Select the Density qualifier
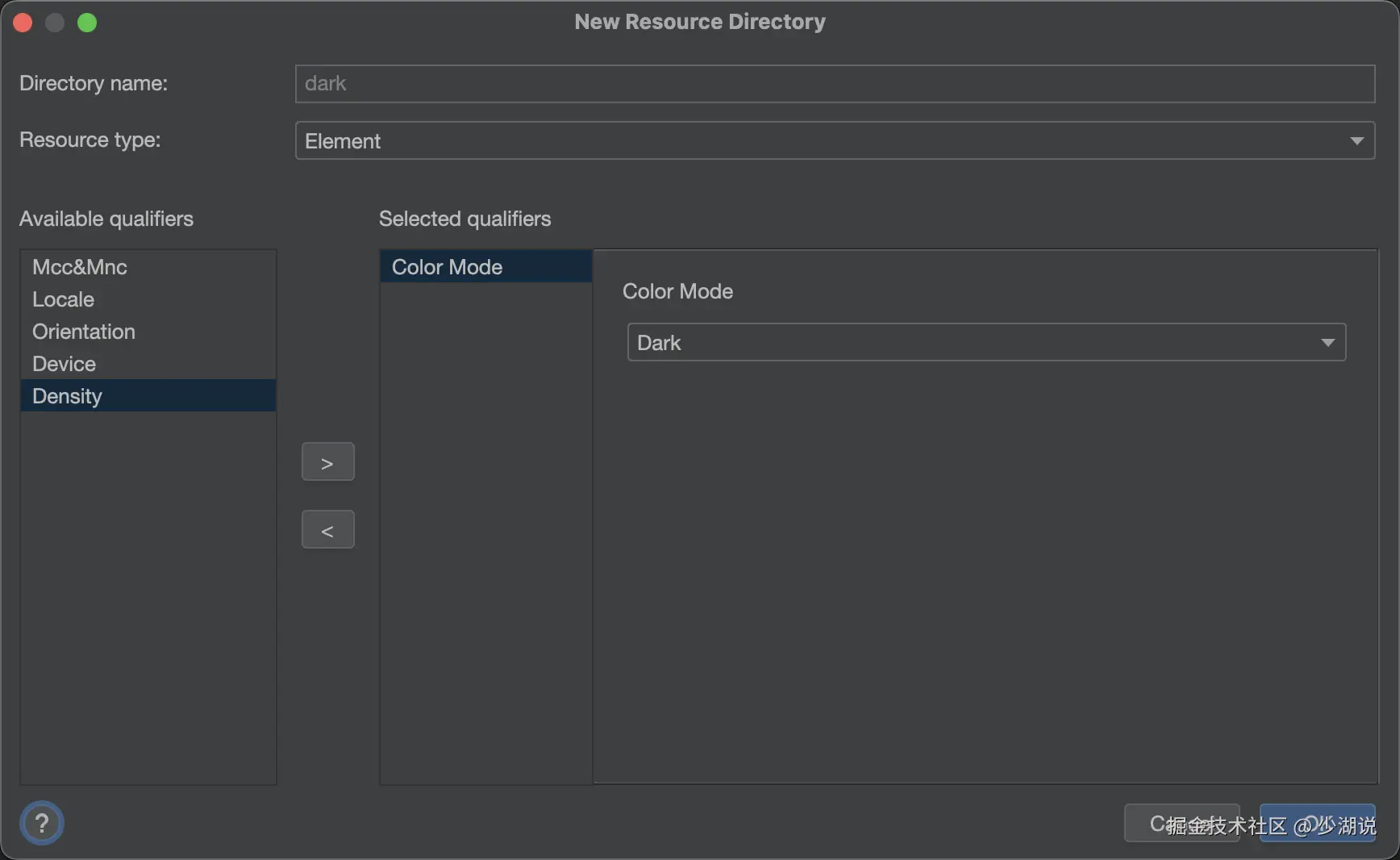1400x860 pixels. click(x=68, y=396)
